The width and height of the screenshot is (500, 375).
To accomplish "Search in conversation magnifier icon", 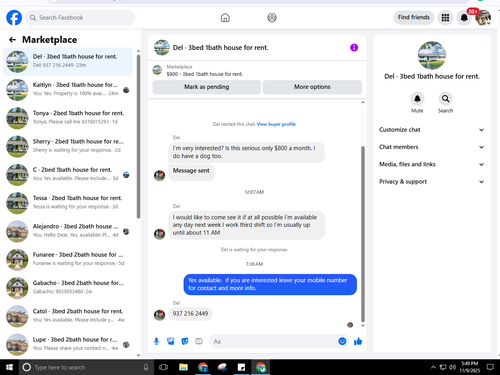I will [446, 99].
